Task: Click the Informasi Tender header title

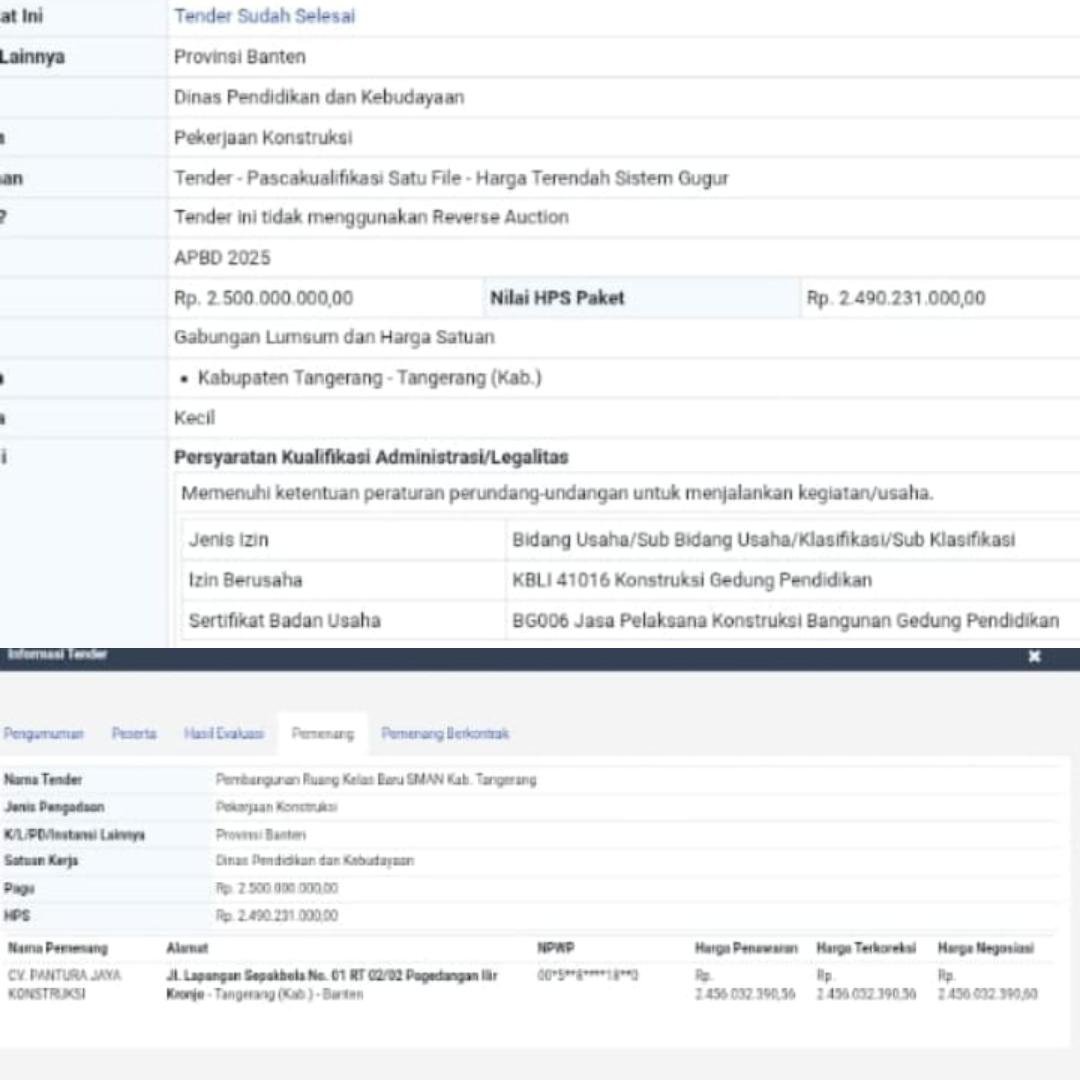Action: 58,655
